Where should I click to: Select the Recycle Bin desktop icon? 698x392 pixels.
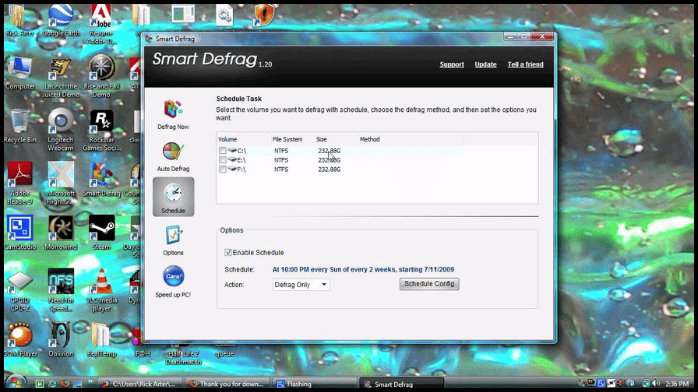20,127
